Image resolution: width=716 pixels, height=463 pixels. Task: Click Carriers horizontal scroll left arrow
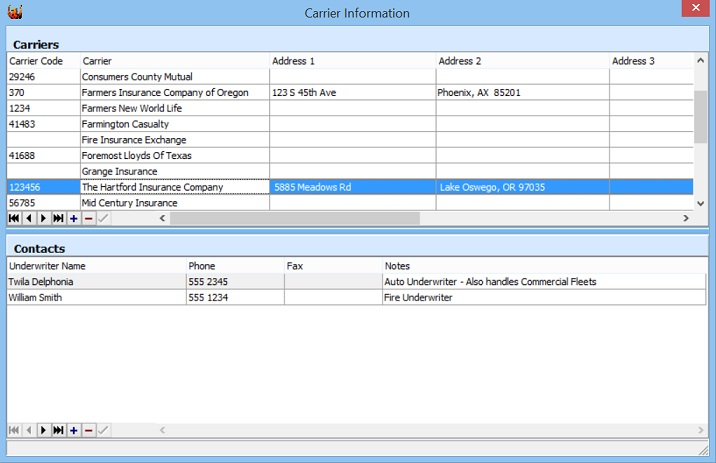[x=162, y=218]
